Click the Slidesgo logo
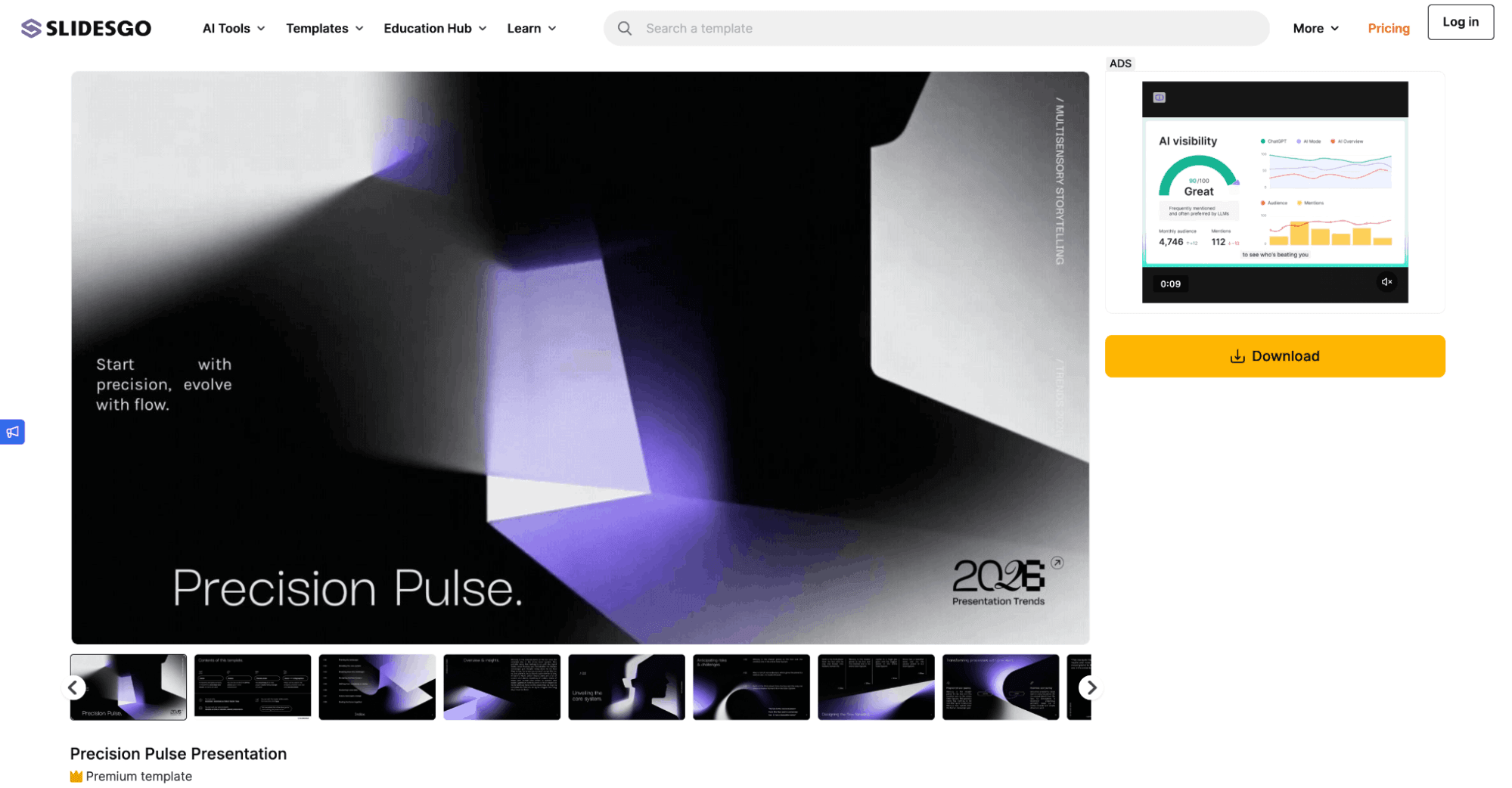 tap(86, 29)
